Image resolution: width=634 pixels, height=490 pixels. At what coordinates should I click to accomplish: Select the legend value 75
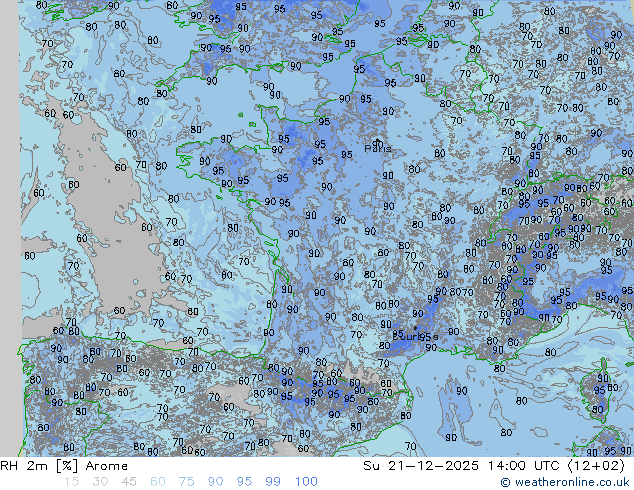[186, 482]
